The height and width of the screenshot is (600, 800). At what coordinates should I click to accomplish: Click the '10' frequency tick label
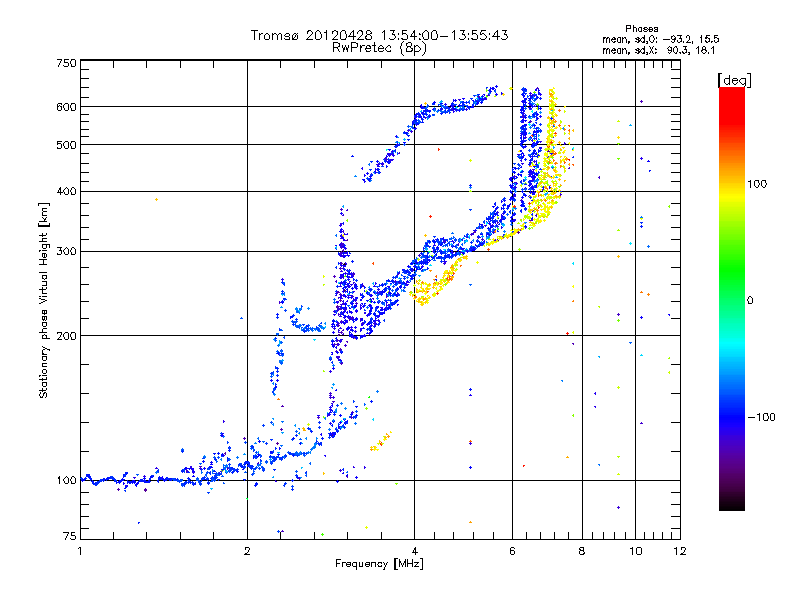pos(636,551)
